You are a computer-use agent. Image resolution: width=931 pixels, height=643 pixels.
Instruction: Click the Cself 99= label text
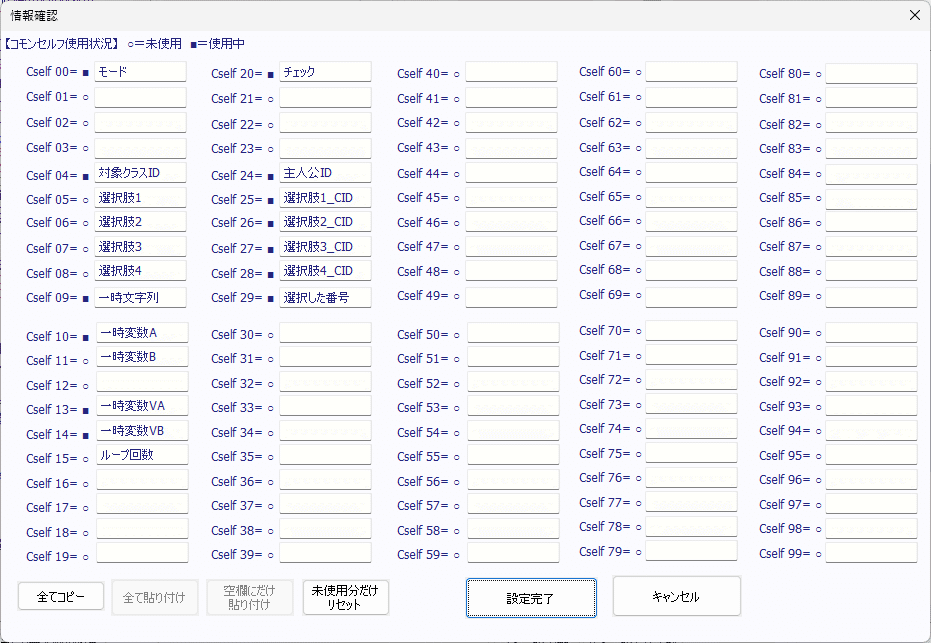(784, 553)
